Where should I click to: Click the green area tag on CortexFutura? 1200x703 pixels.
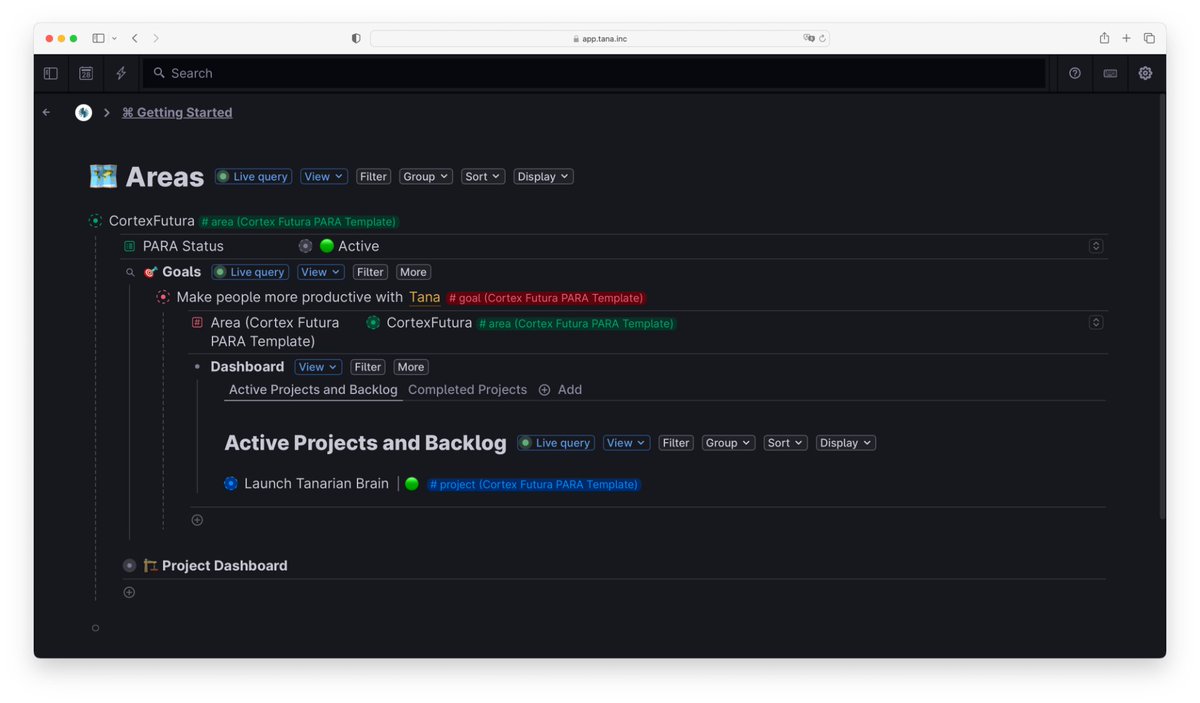(298, 222)
